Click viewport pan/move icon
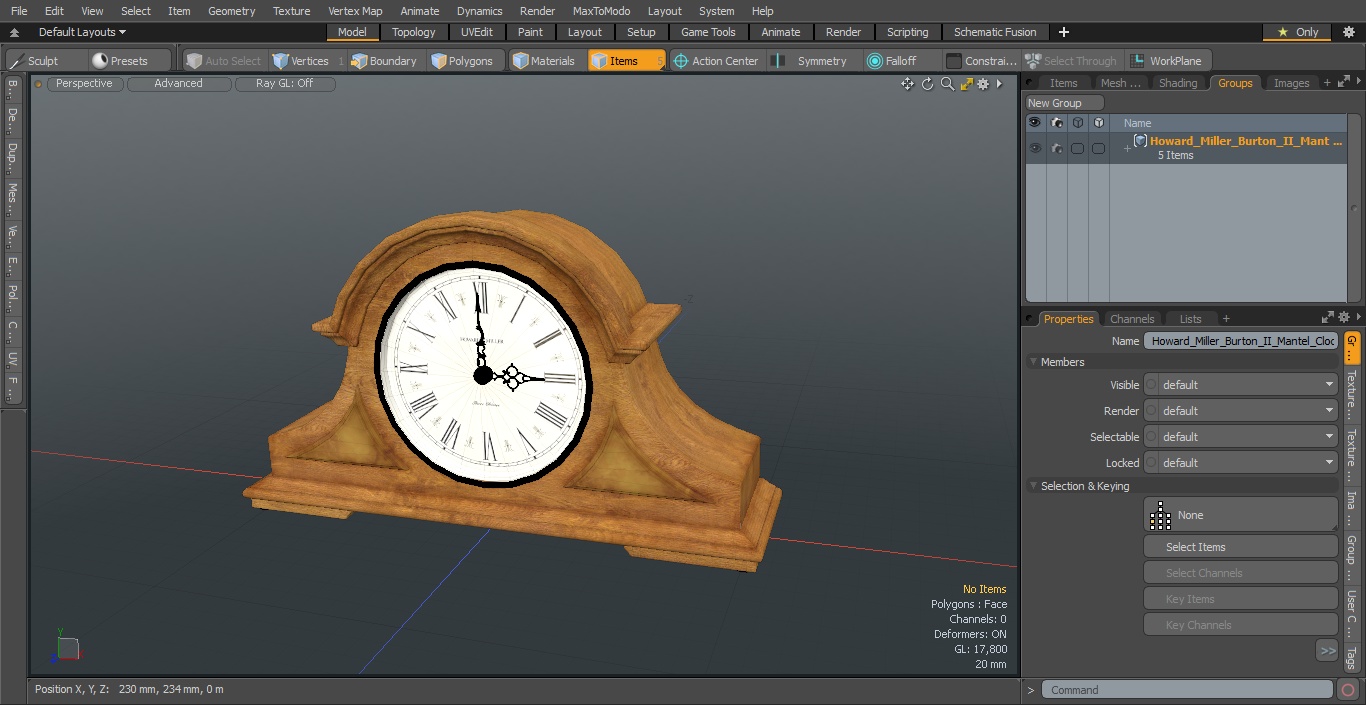Image resolution: width=1366 pixels, height=705 pixels. 907,84
